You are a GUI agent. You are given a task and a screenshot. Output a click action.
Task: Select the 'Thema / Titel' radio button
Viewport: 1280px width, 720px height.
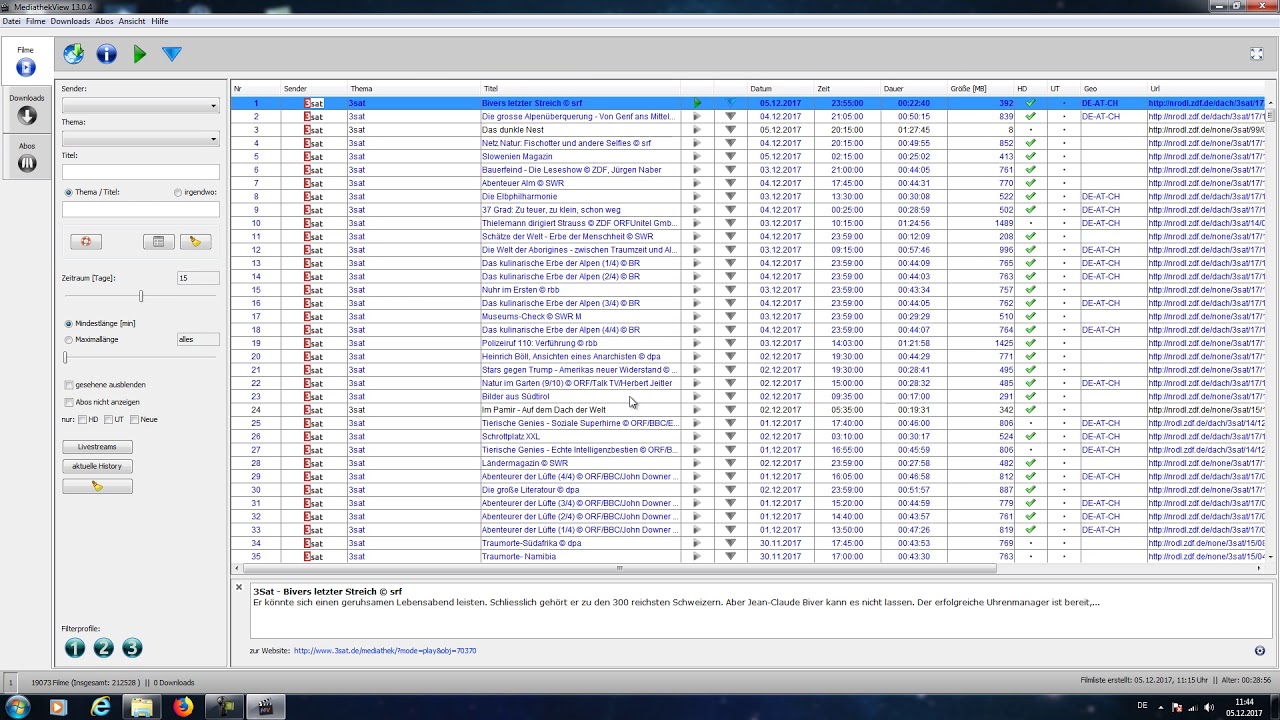click(x=69, y=193)
